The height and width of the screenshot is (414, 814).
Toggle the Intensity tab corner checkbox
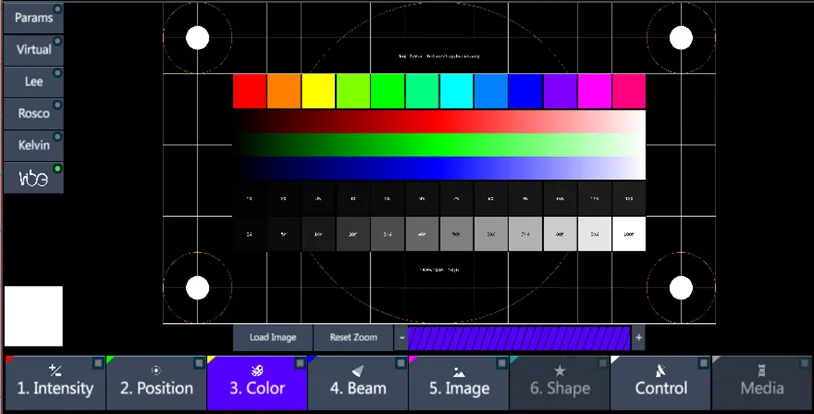(98, 363)
